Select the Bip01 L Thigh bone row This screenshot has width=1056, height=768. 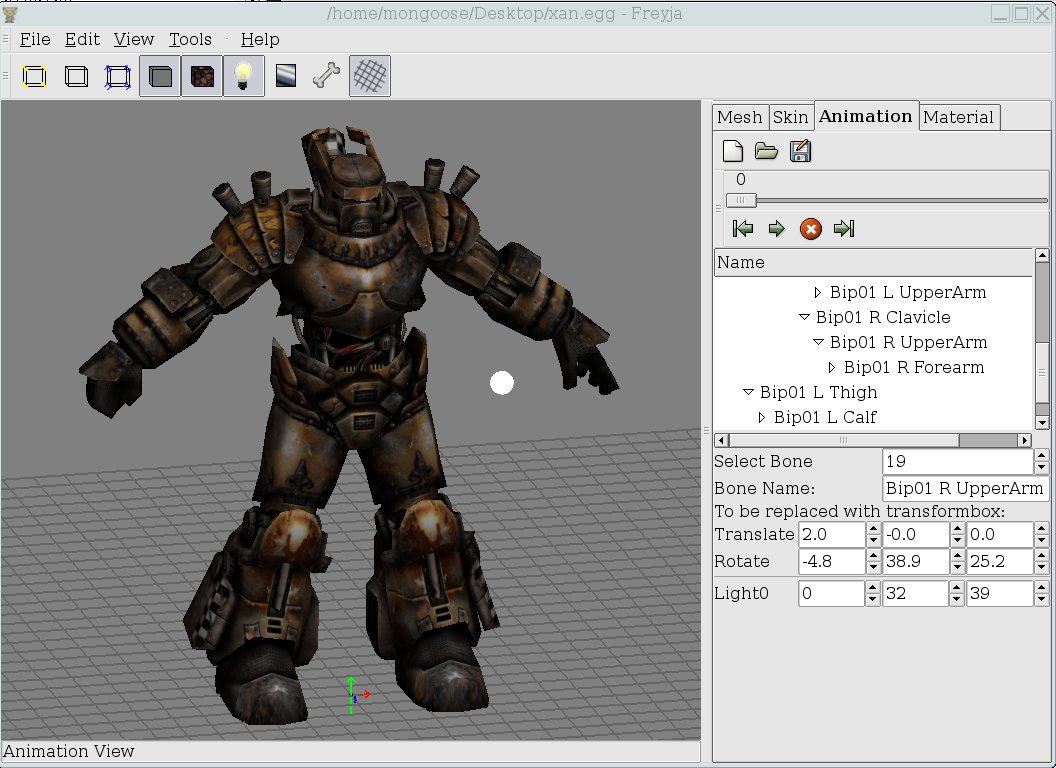click(x=873, y=392)
